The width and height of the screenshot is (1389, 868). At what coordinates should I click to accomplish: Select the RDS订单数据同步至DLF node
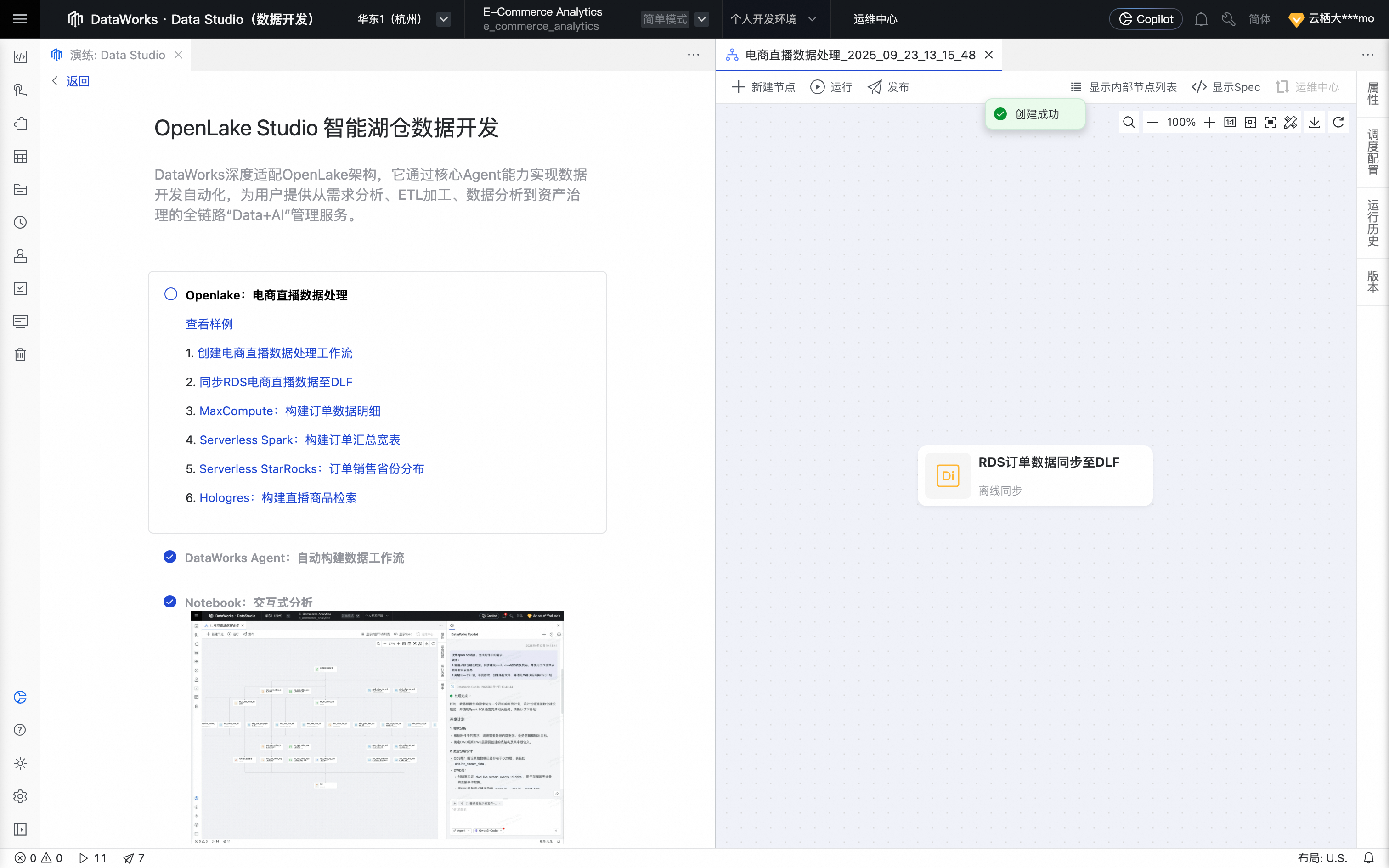pos(1034,475)
